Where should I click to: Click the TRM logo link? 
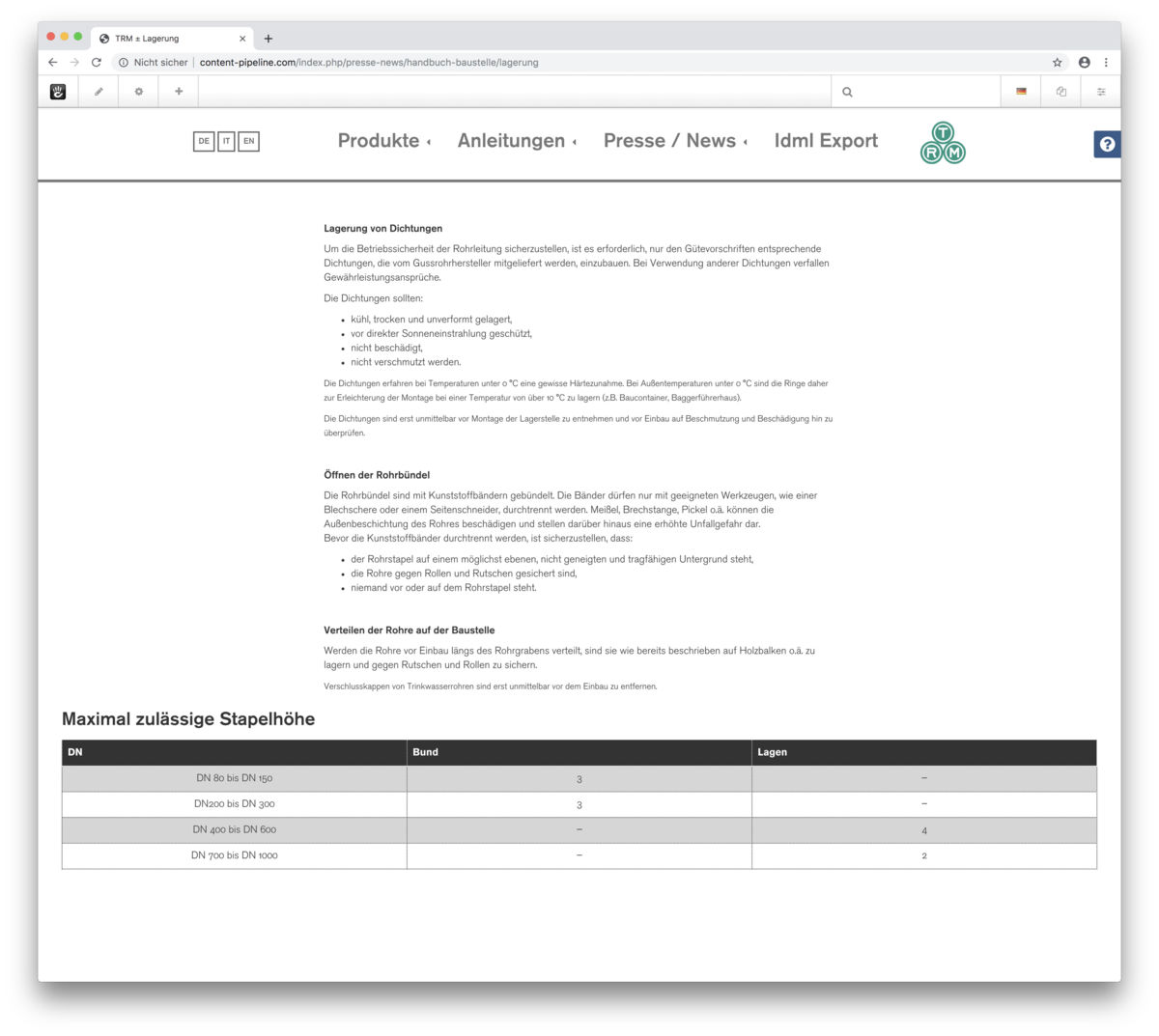[943, 143]
